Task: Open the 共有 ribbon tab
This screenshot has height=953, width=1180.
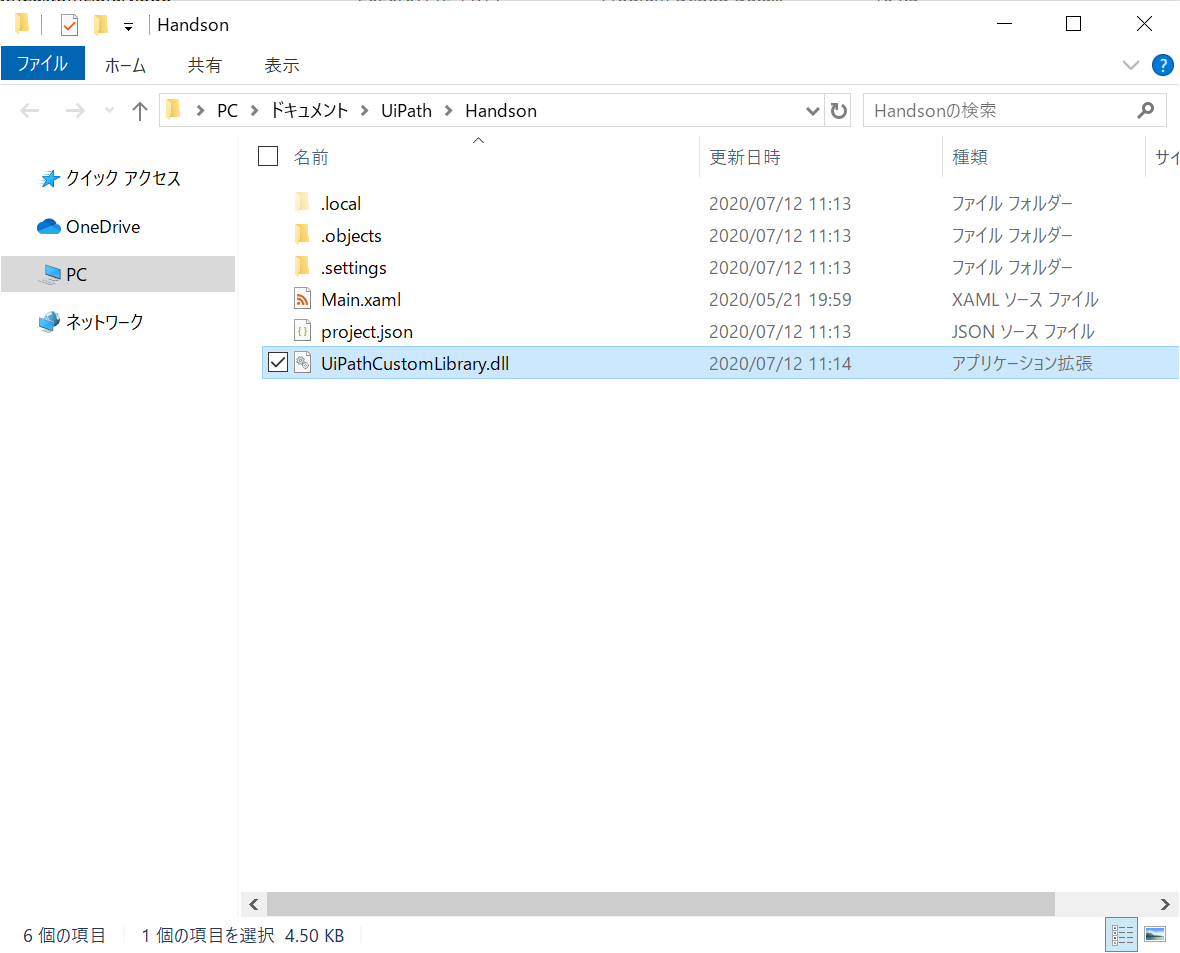Action: click(205, 65)
